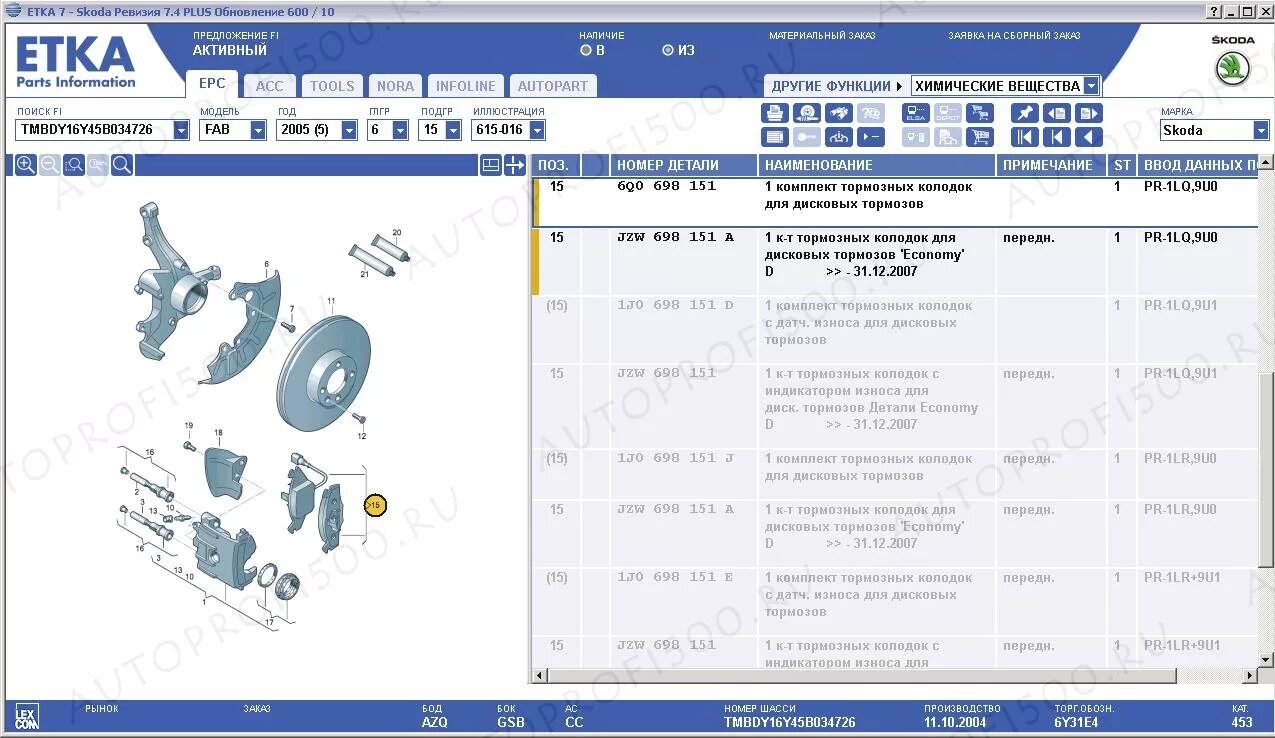Click the Номер детали column header
This screenshot has width=1275, height=738.
pyautogui.click(x=684, y=165)
